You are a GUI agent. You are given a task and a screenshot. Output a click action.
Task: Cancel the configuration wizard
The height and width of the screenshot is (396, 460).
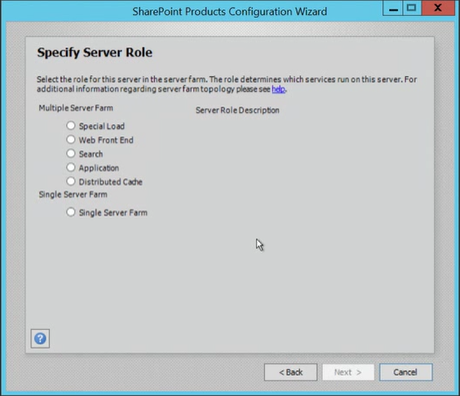click(406, 372)
